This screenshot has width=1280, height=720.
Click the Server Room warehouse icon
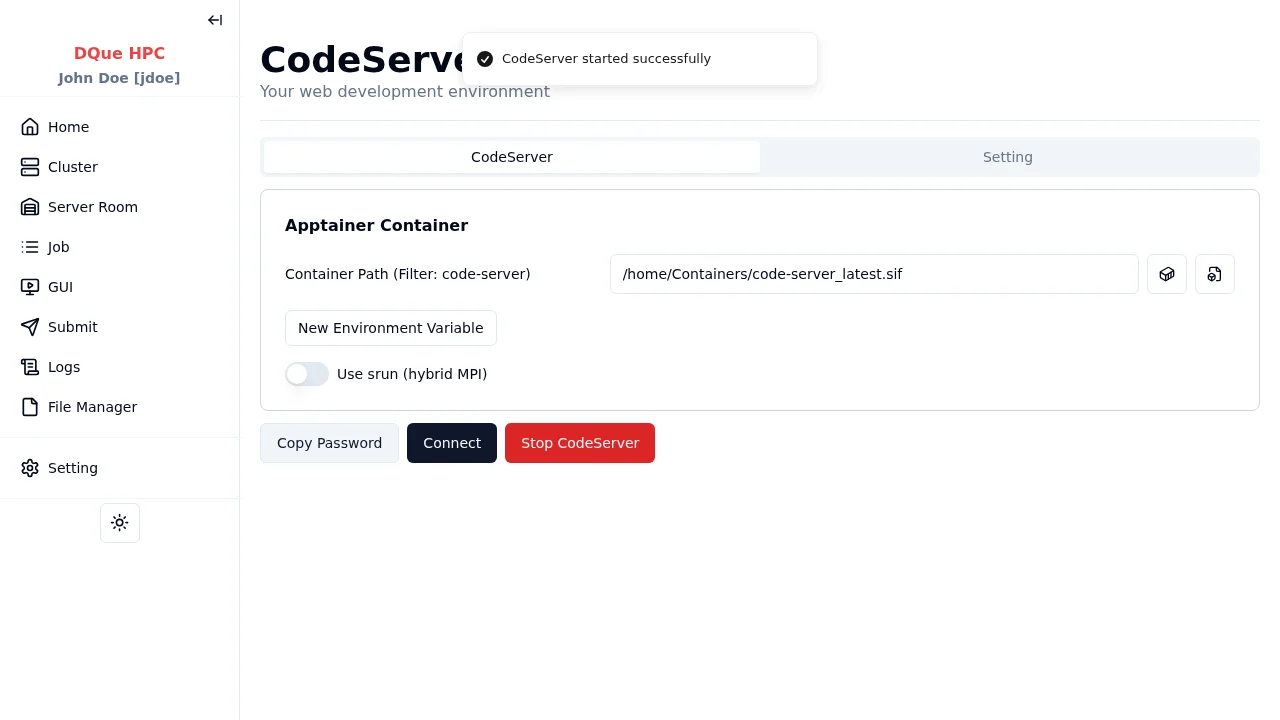(30, 207)
